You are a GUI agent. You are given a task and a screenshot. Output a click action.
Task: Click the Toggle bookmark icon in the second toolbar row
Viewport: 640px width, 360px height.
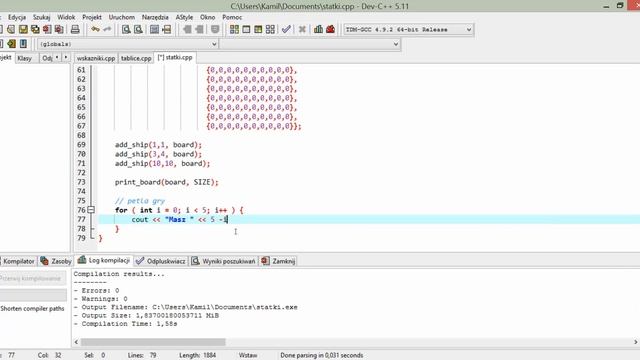[x=11, y=44]
